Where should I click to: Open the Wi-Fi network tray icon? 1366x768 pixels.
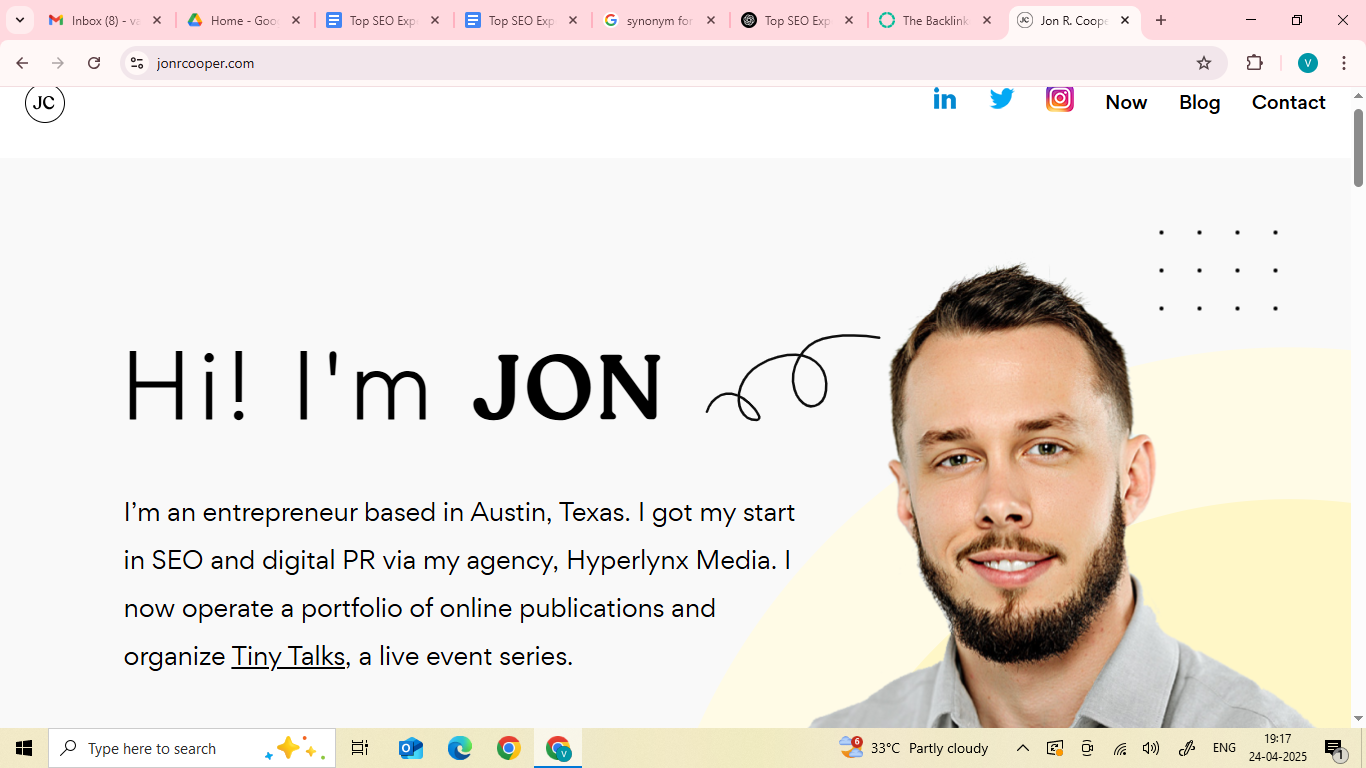pos(1120,748)
